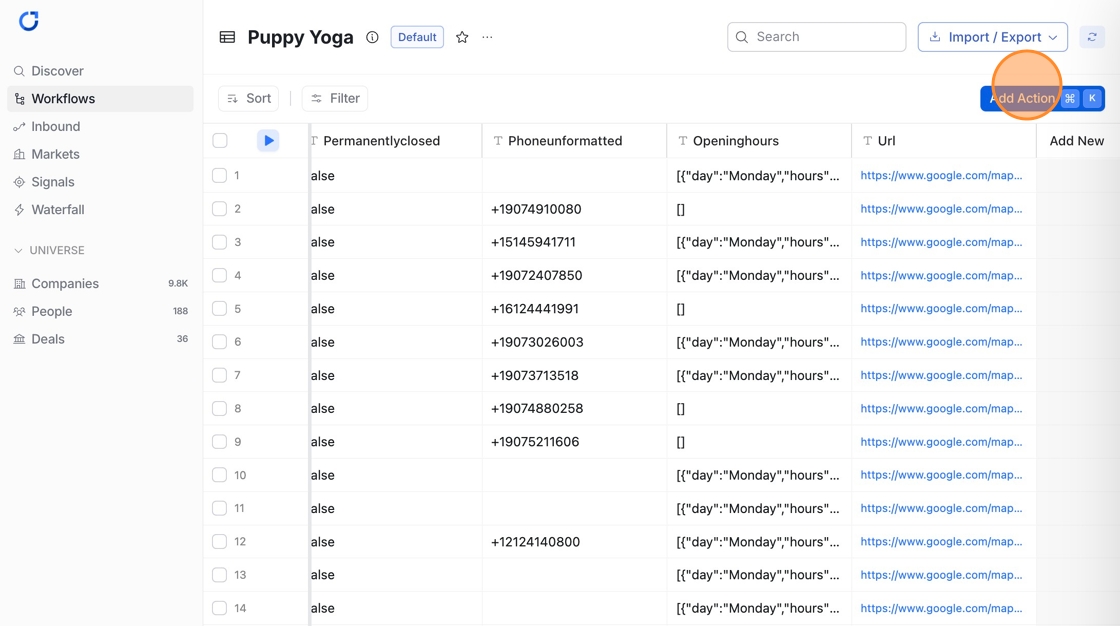Viewport: 1120px width, 626px height.
Task: Open Companies list
Action: coord(100,284)
